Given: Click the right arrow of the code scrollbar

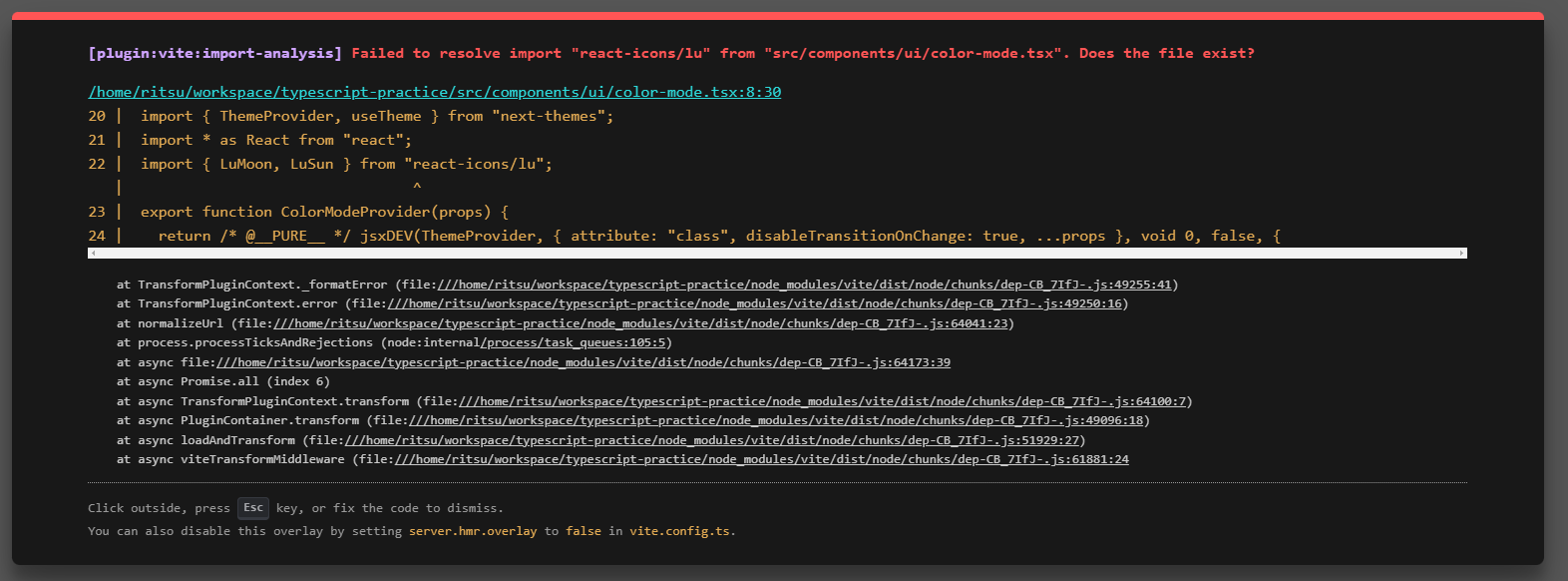Looking at the screenshot, I should pos(1462,254).
